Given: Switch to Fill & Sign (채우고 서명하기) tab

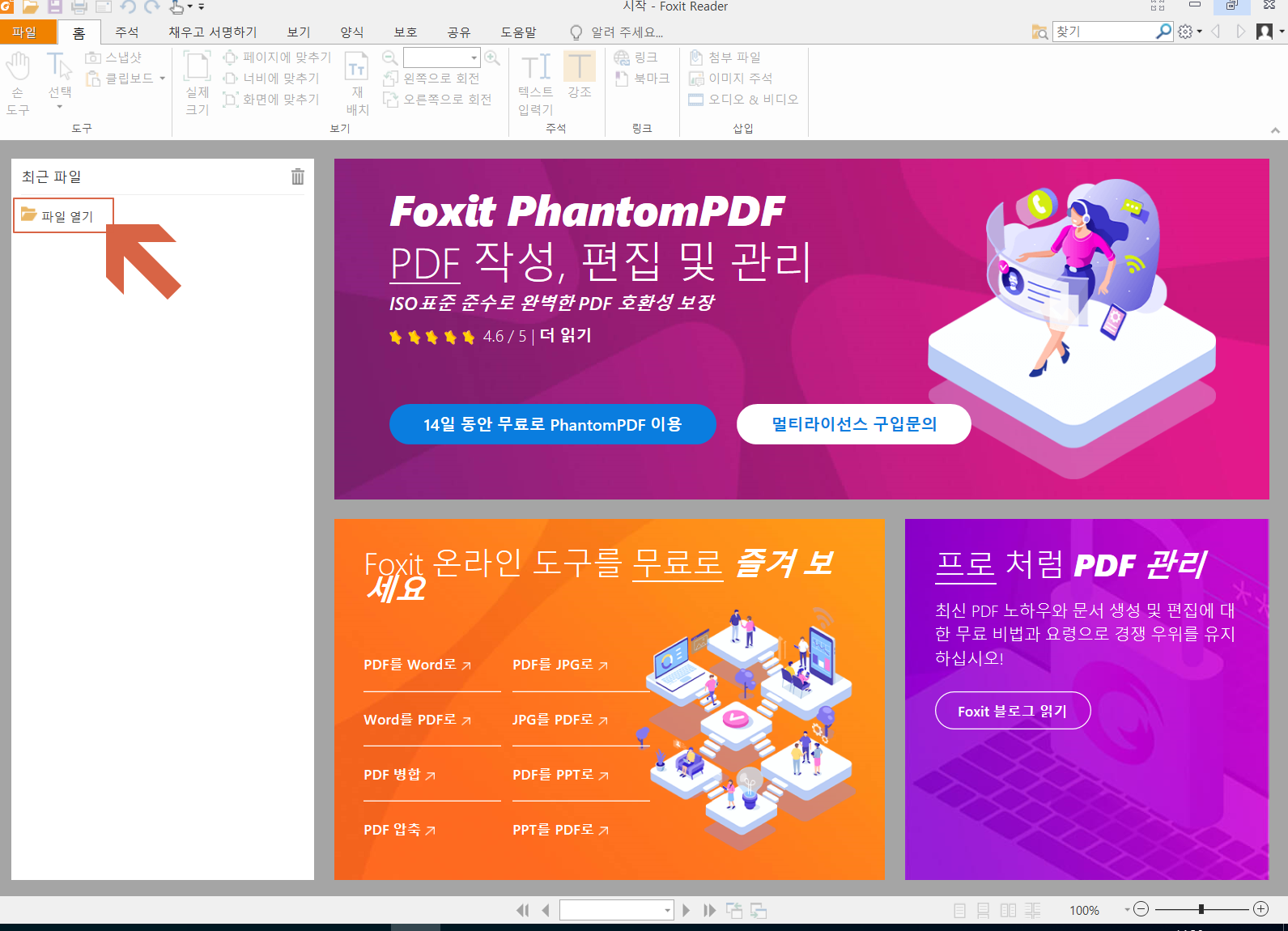Looking at the screenshot, I should click(213, 32).
